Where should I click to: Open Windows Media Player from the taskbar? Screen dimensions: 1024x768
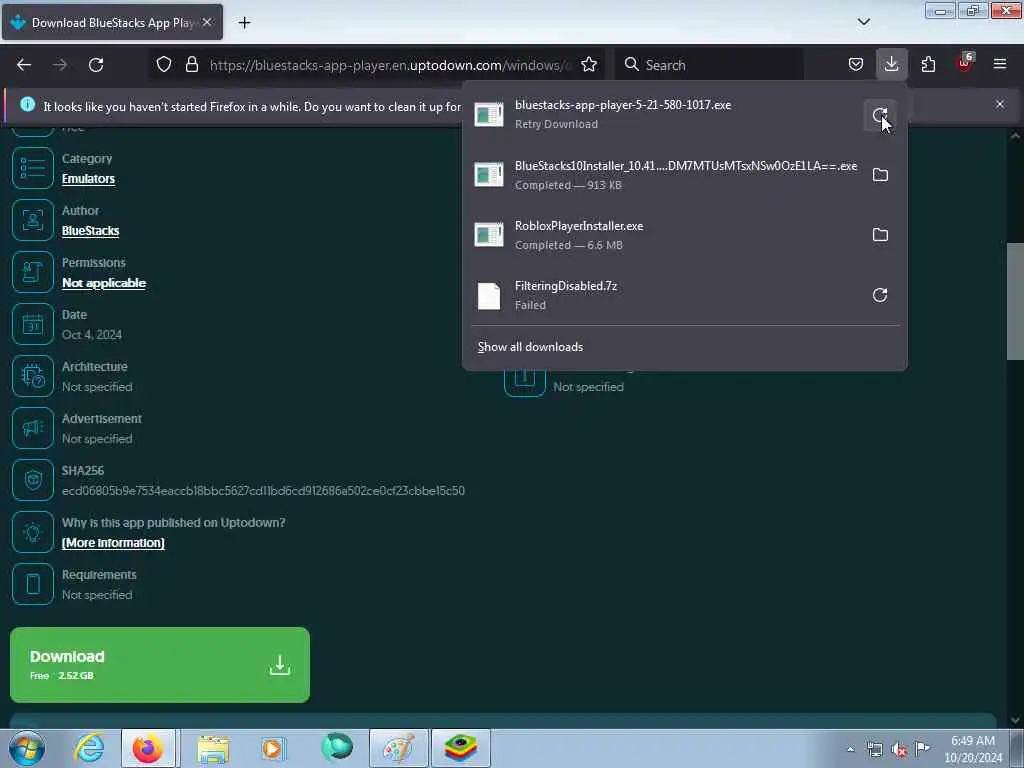click(273, 748)
